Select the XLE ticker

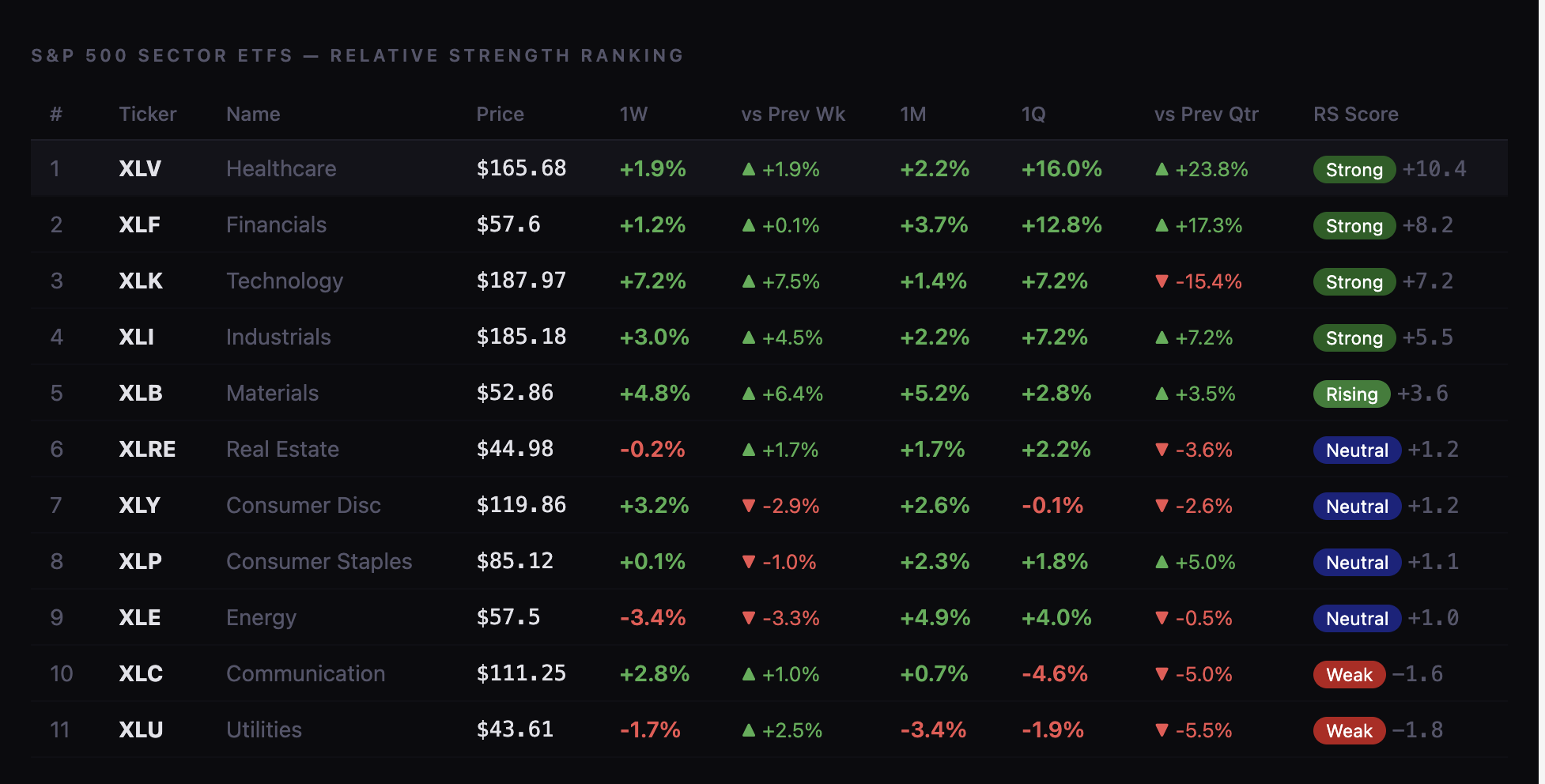tap(140, 617)
